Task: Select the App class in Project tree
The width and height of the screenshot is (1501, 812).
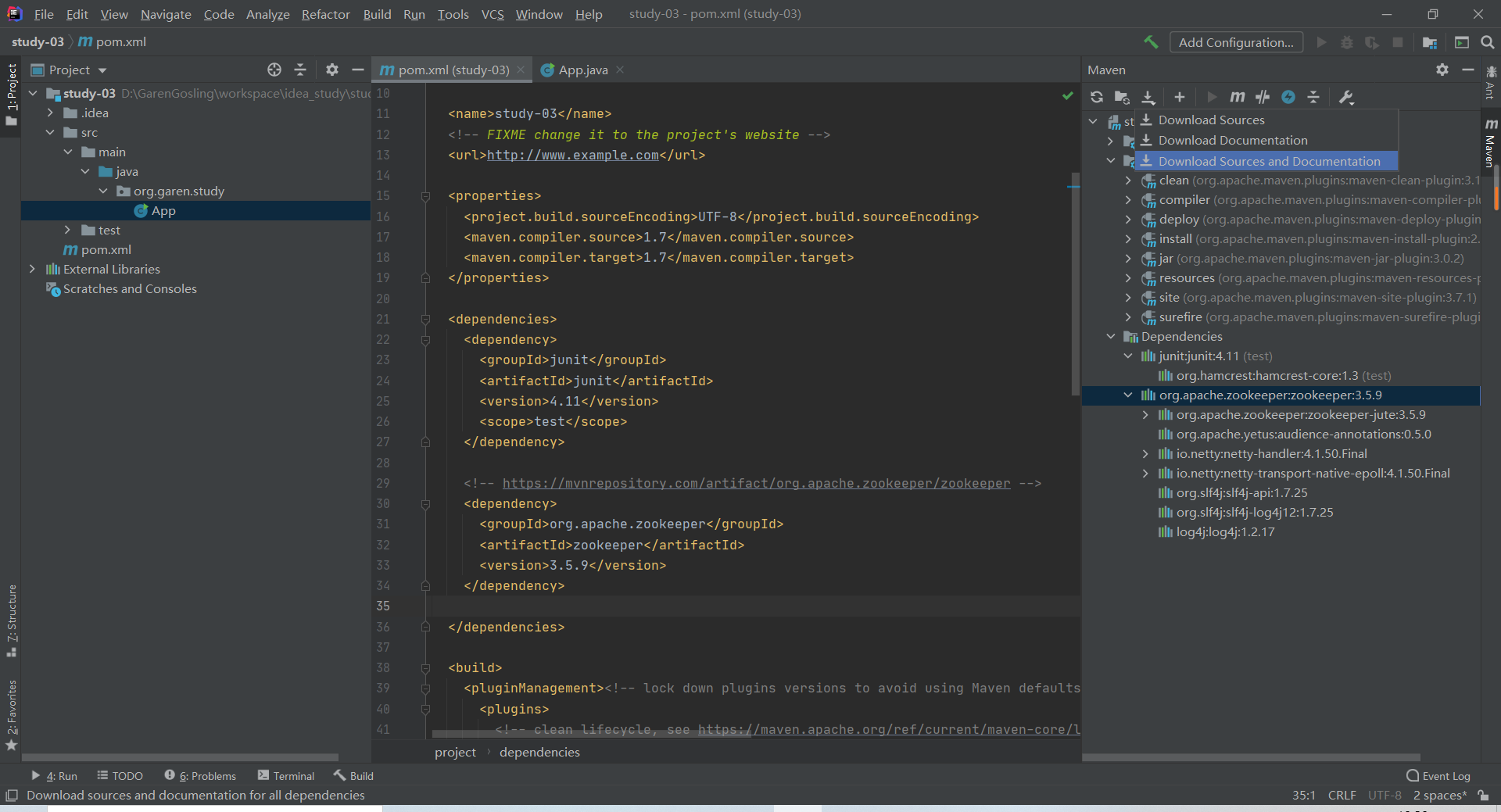Action: click(163, 210)
